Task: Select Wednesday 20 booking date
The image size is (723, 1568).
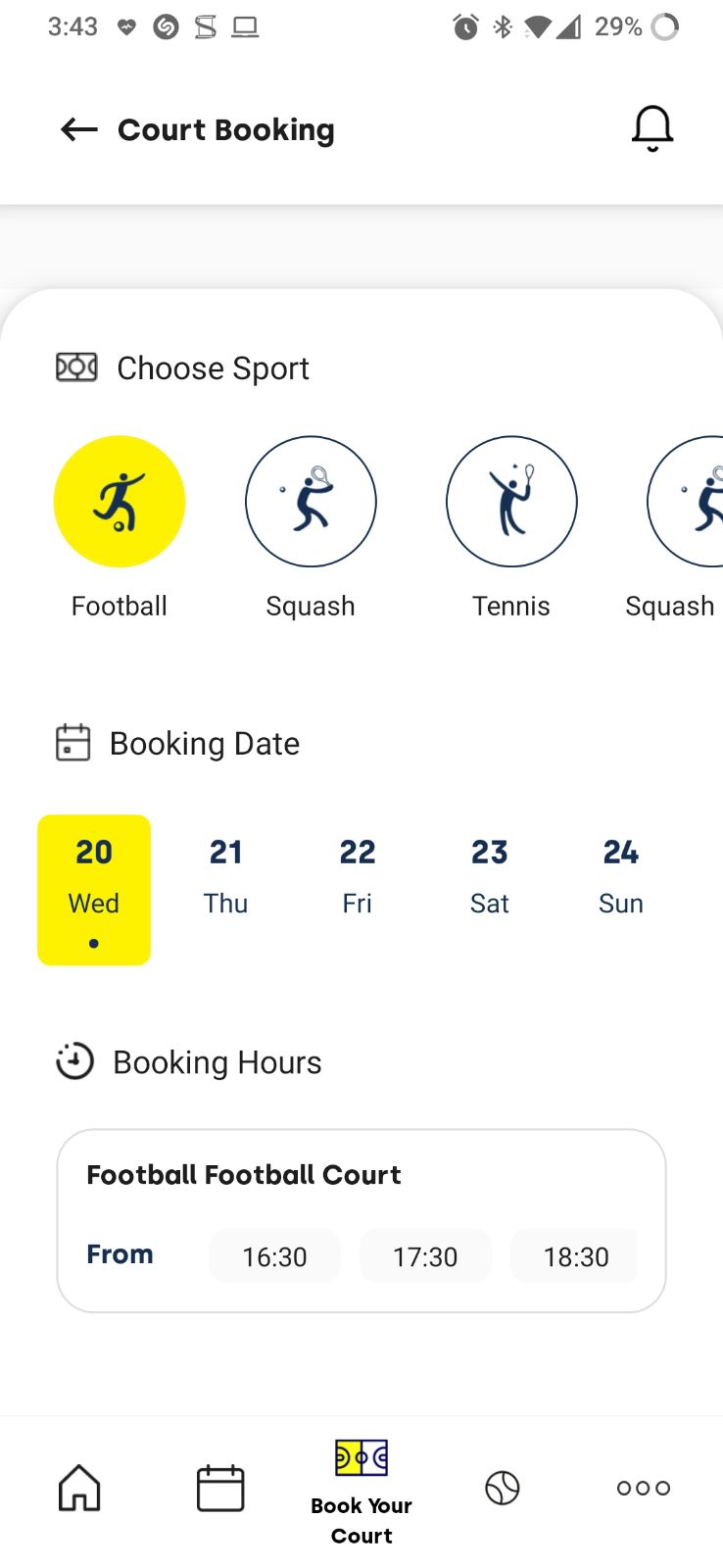Action: [x=94, y=889]
